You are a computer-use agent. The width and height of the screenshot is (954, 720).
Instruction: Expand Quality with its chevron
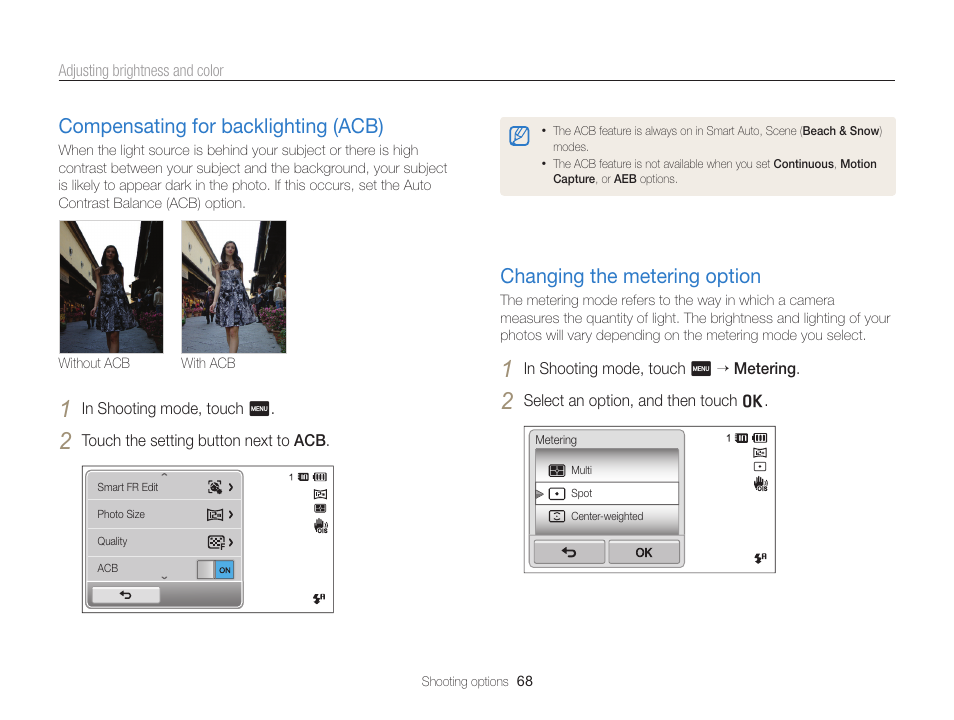click(x=231, y=542)
